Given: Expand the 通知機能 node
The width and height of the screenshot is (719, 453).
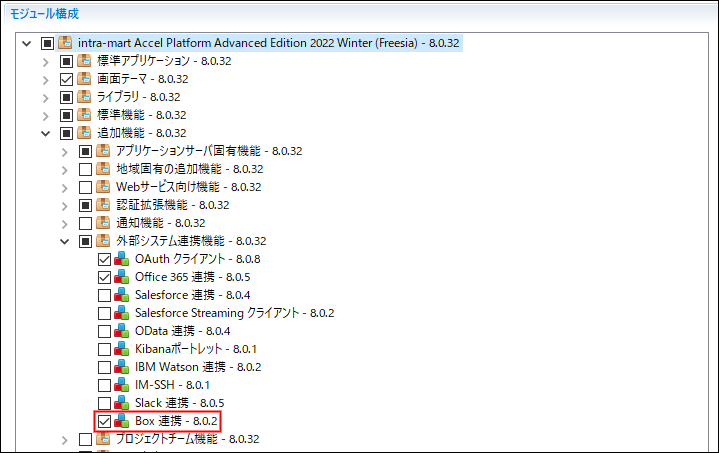Looking at the screenshot, I should [65, 223].
